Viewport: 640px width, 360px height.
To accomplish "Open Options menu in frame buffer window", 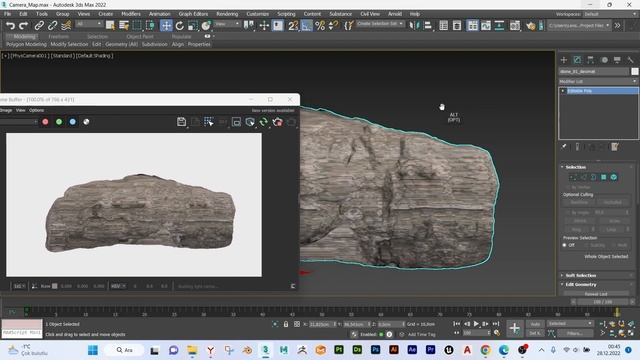I will 36,110.
